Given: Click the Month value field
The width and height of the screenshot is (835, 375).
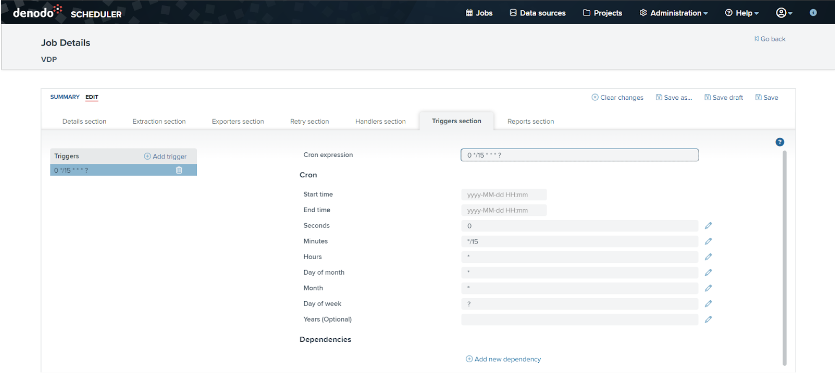Looking at the screenshot, I should coord(579,288).
